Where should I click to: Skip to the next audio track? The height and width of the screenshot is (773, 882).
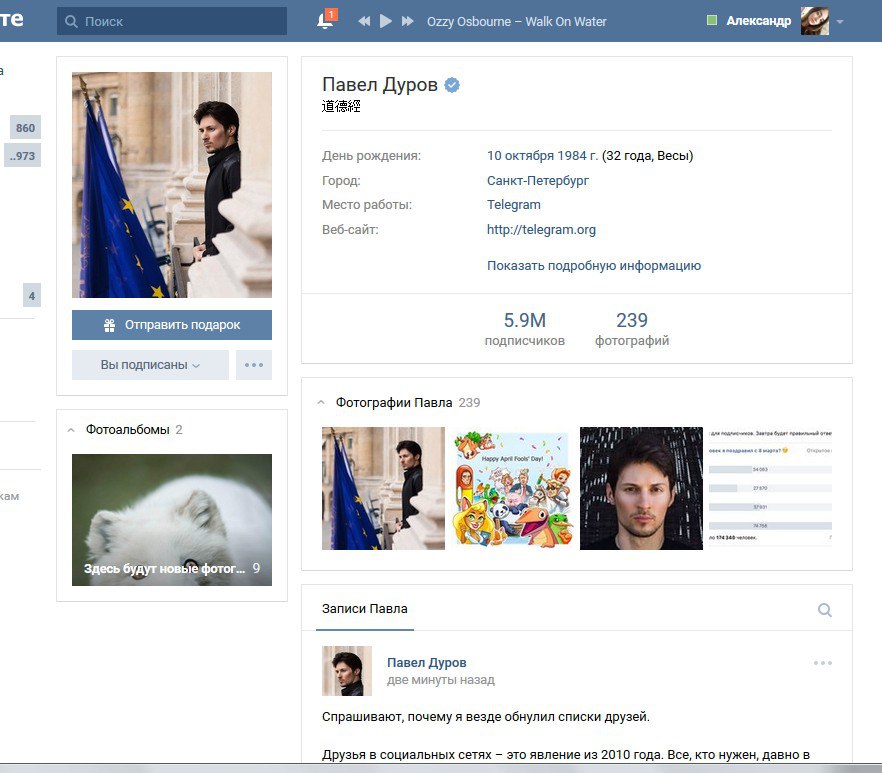408,21
